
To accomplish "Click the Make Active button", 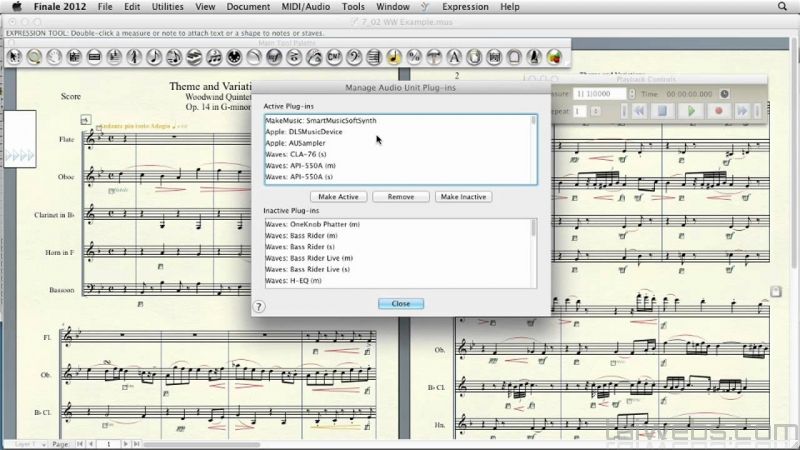I will pos(338,197).
